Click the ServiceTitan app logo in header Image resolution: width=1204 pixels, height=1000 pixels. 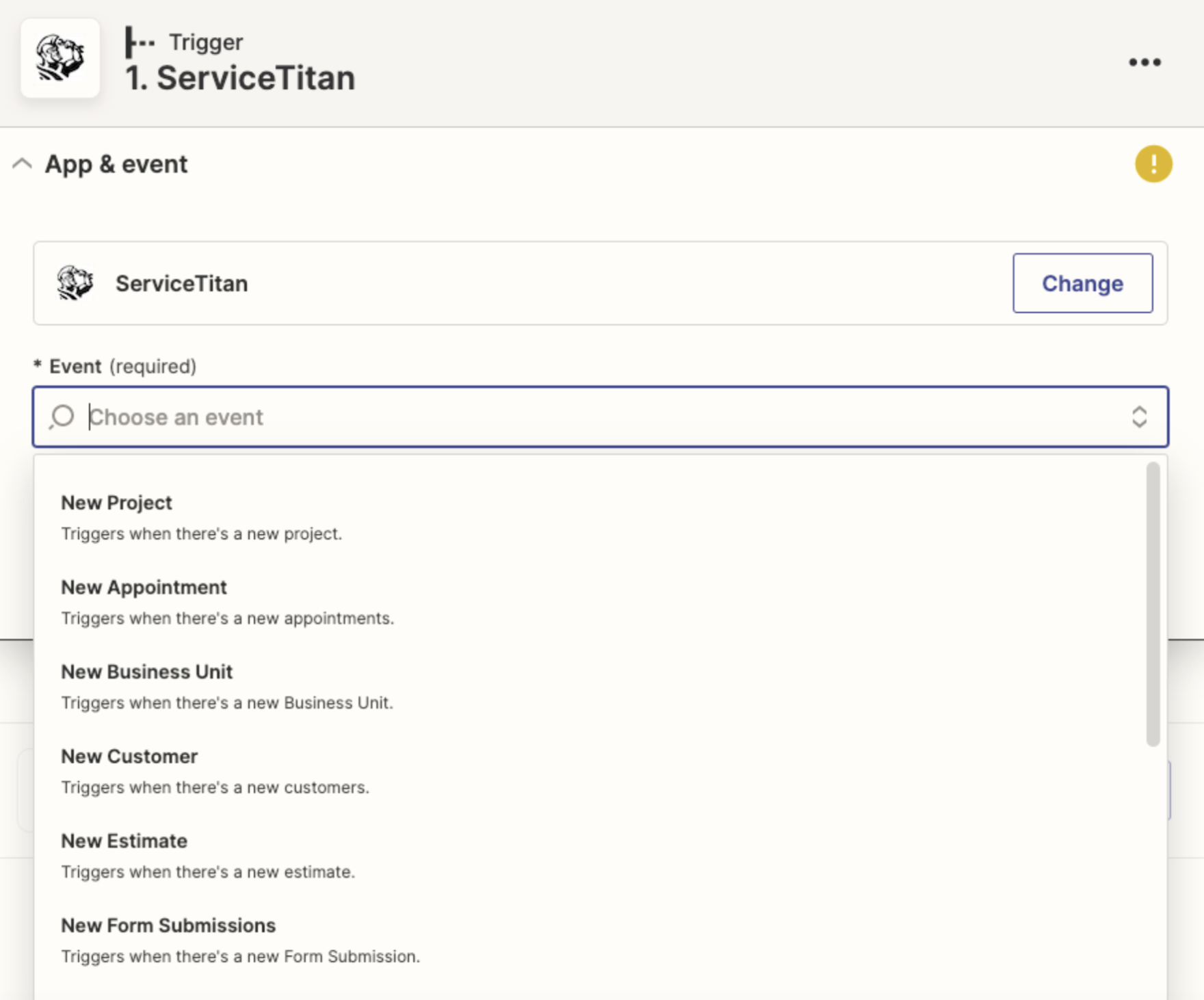[60, 58]
